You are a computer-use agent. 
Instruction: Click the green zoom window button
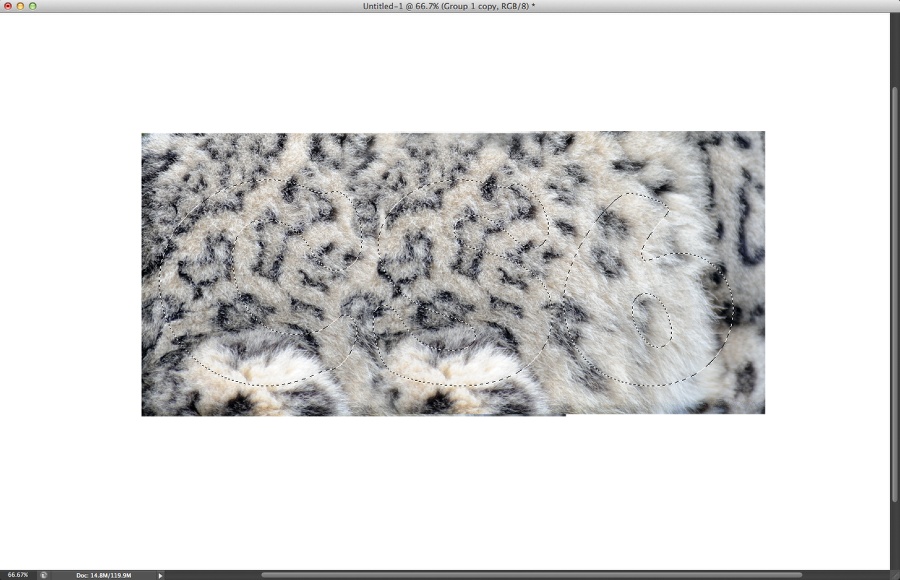click(x=32, y=6)
